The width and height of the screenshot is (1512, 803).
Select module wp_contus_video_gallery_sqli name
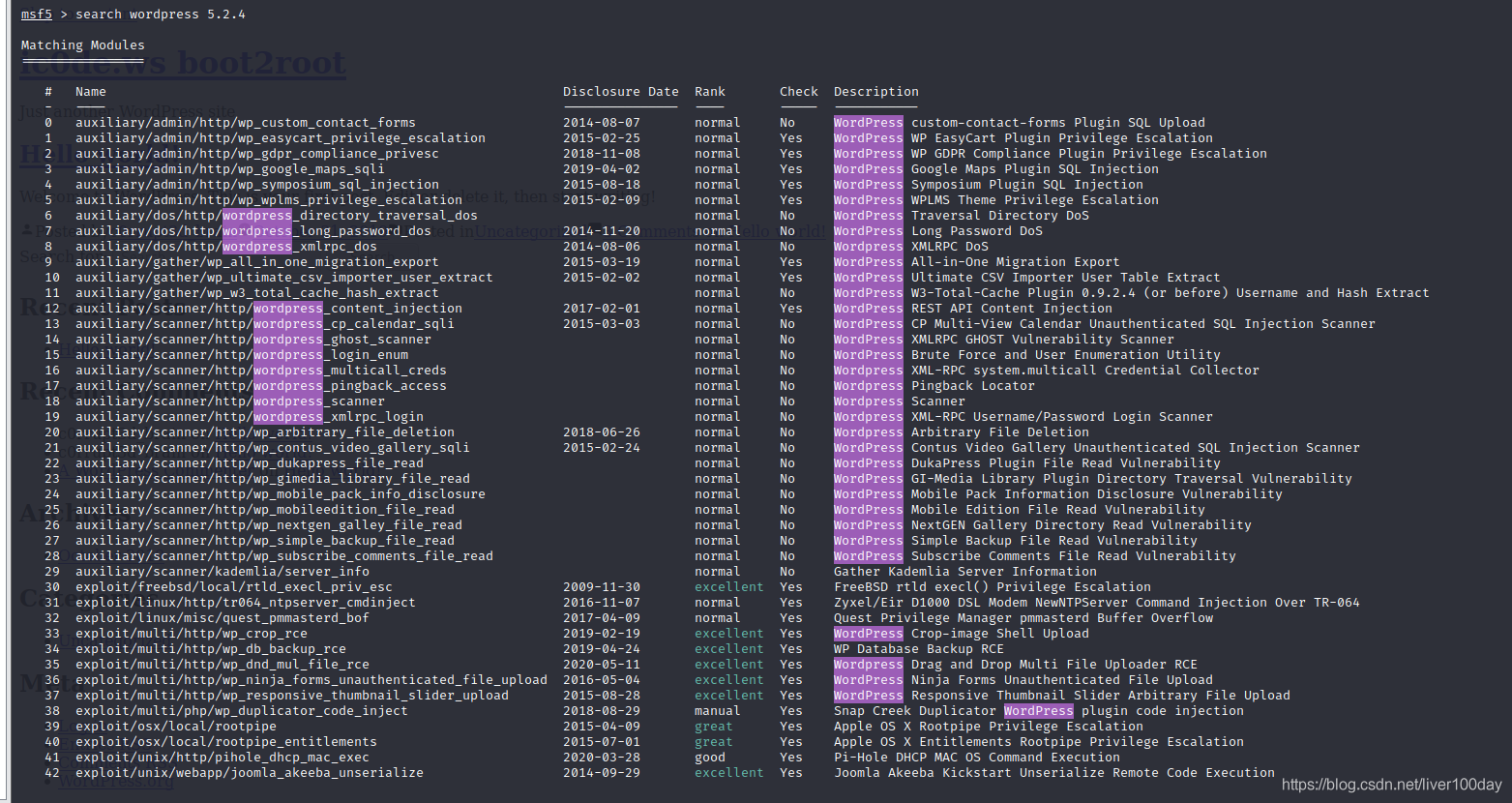coord(273,448)
